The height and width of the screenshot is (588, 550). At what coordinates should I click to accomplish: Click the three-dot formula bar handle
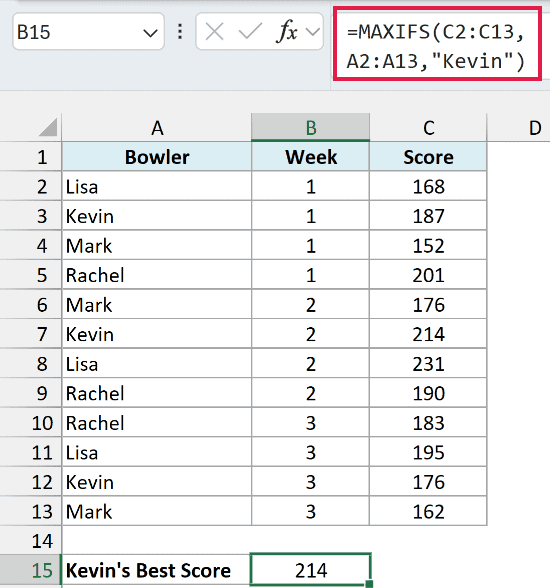pyautogui.click(x=180, y=32)
